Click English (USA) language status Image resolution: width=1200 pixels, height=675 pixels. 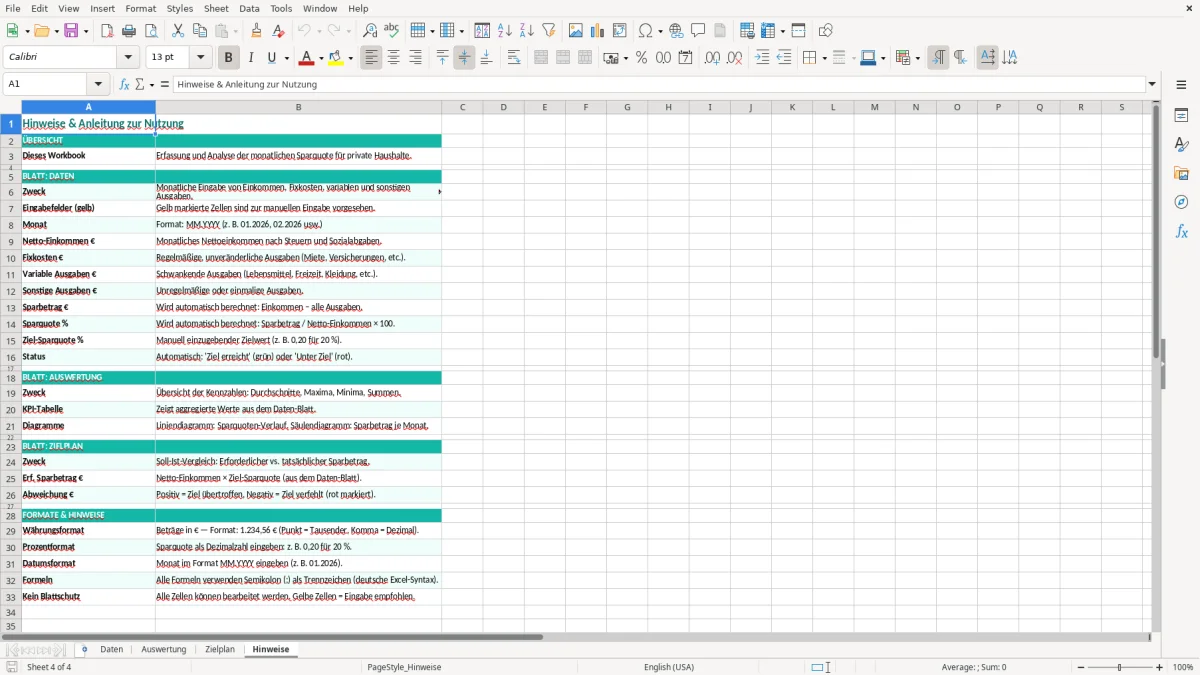[x=669, y=667]
